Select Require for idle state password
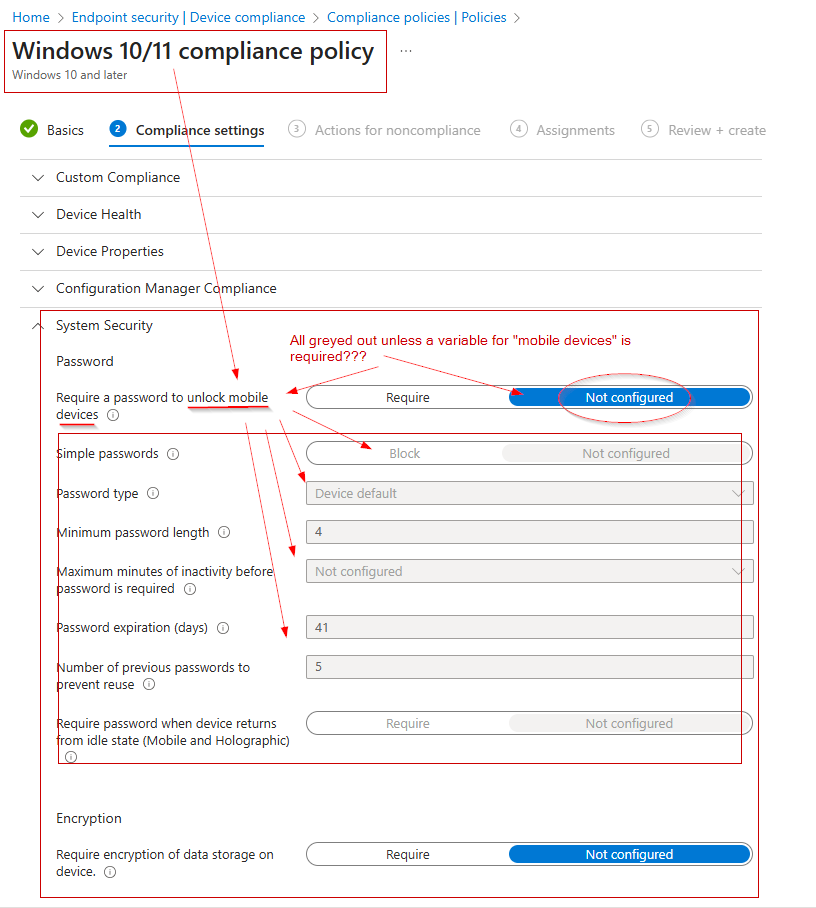The height and width of the screenshot is (908, 816). 408,723
